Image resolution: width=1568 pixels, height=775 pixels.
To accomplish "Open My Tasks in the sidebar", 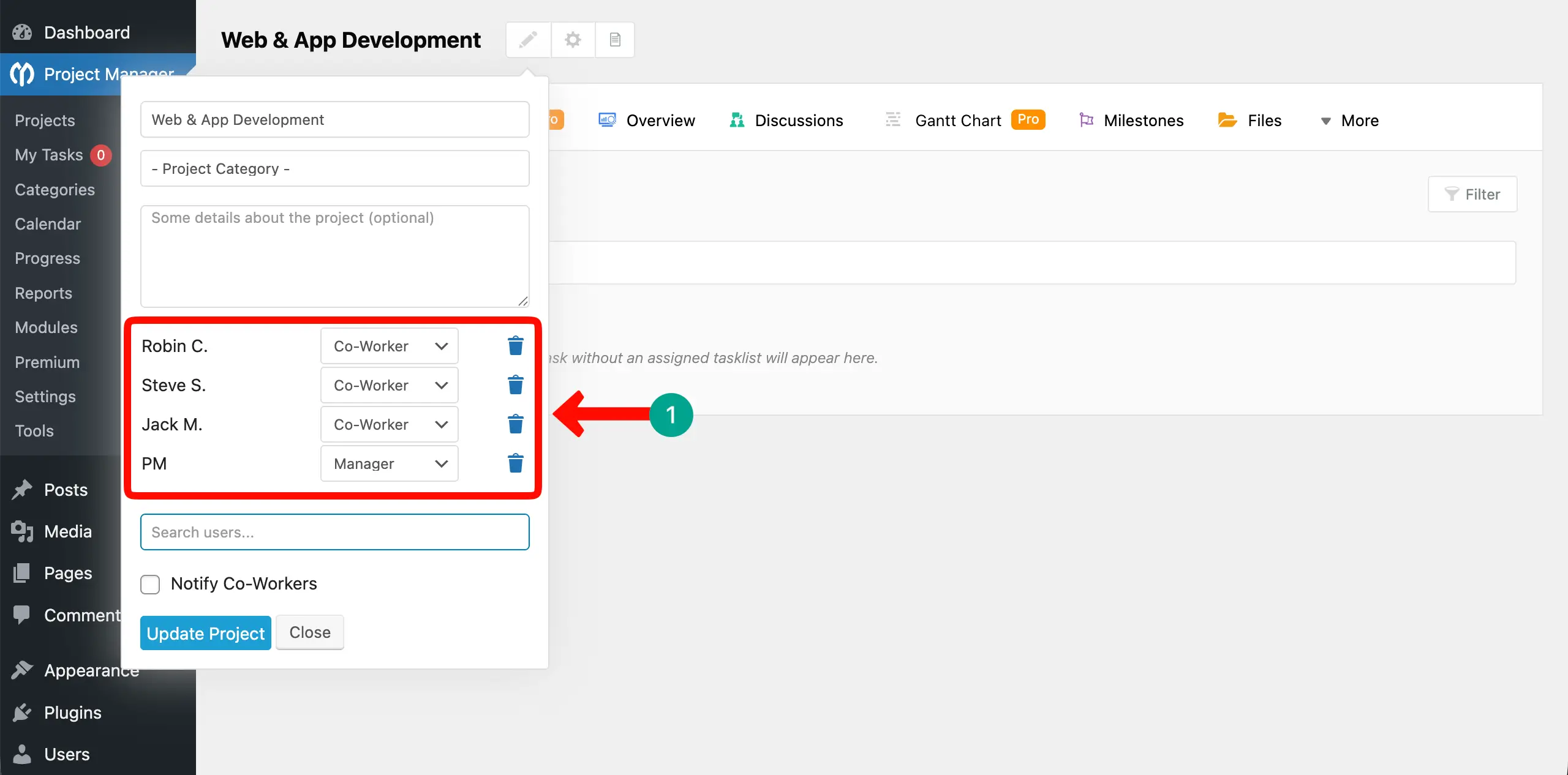I will [x=48, y=155].
